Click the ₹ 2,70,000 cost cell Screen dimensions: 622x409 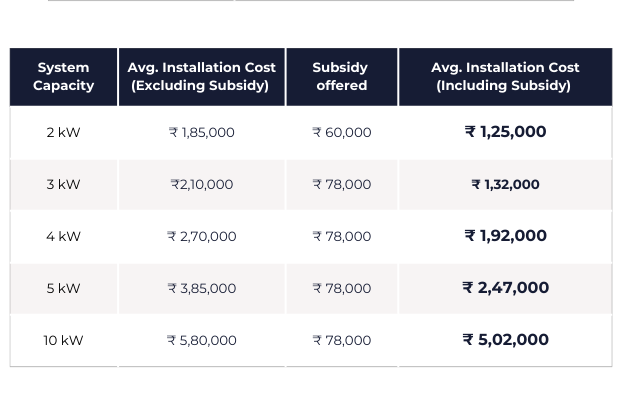[201, 236]
